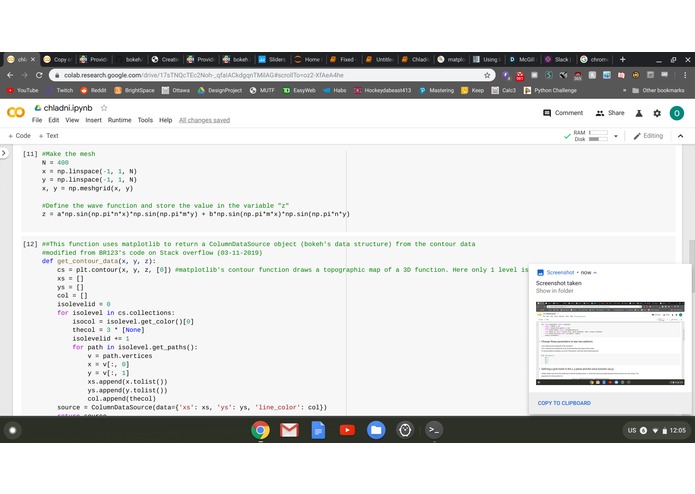Open Chrome from the shelf
Image resolution: width=695 pixels, height=494 pixels.
point(261,430)
